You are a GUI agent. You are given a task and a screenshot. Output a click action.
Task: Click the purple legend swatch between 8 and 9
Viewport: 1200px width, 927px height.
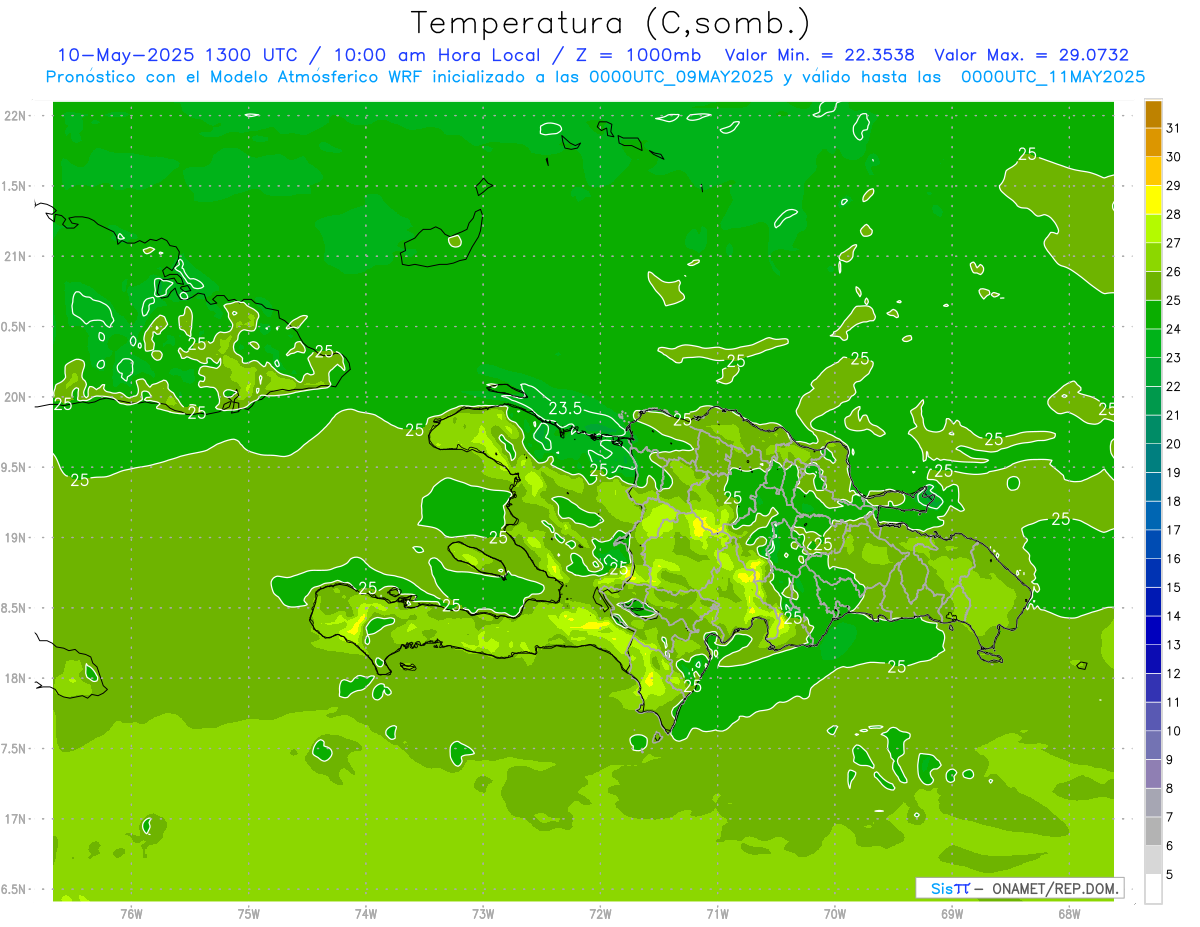[1153, 774]
